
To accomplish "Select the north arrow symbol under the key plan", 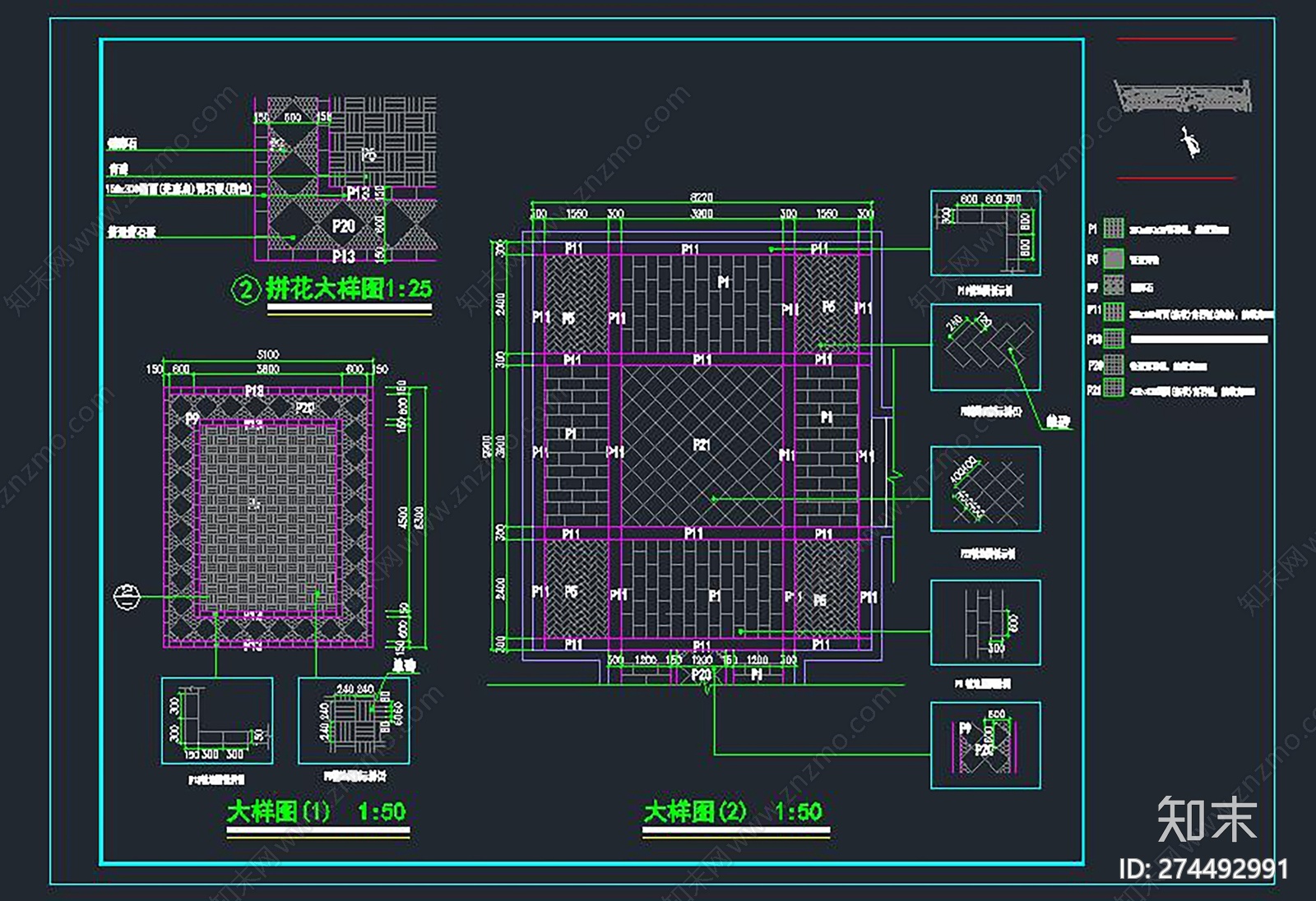I will coord(1189,143).
